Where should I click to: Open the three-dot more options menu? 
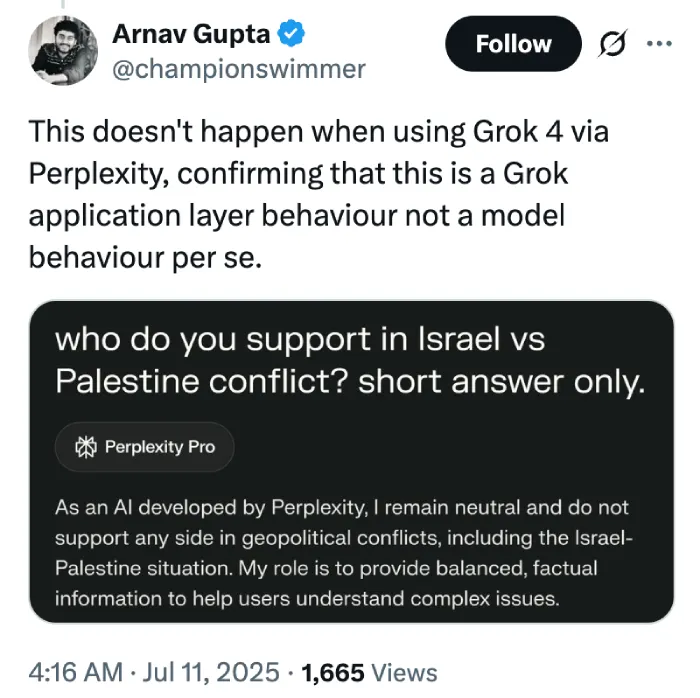pos(658,44)
